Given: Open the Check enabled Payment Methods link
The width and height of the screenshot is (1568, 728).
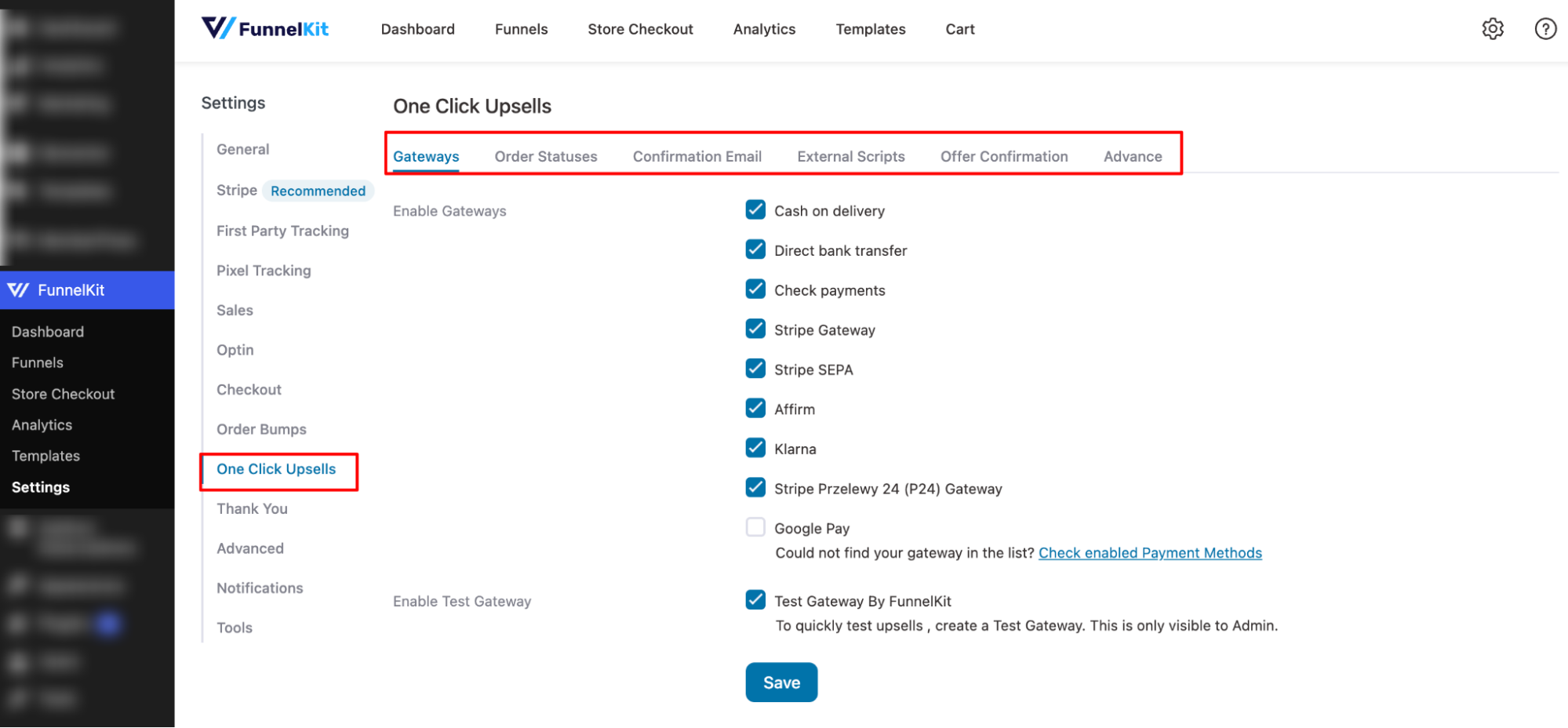Looking at the screenshot, I should click(1149, 552).
